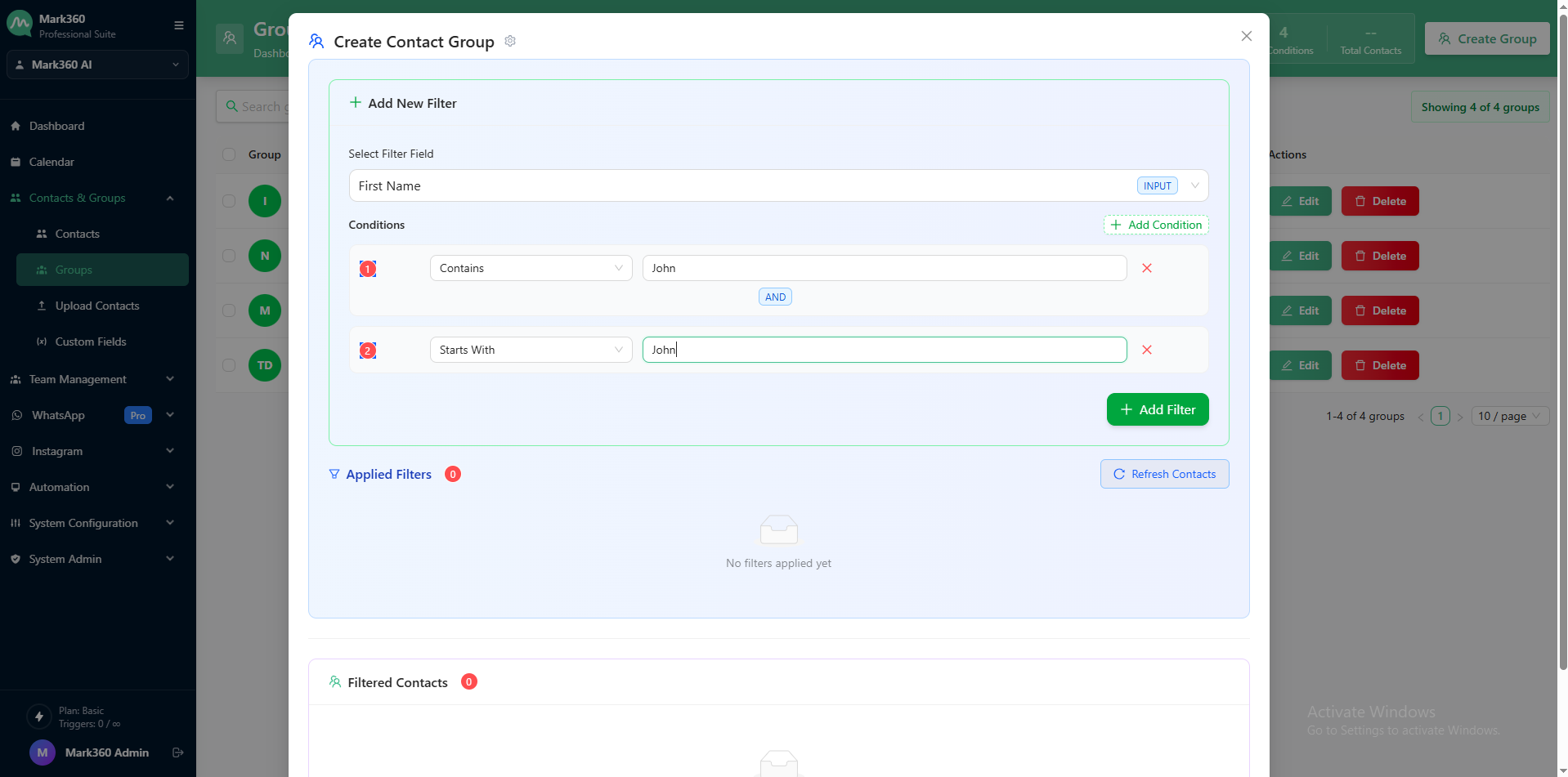This screenshot has width=1568, height=777.
Task: Toggle the select-all groups checkbox
Action: 229,154
